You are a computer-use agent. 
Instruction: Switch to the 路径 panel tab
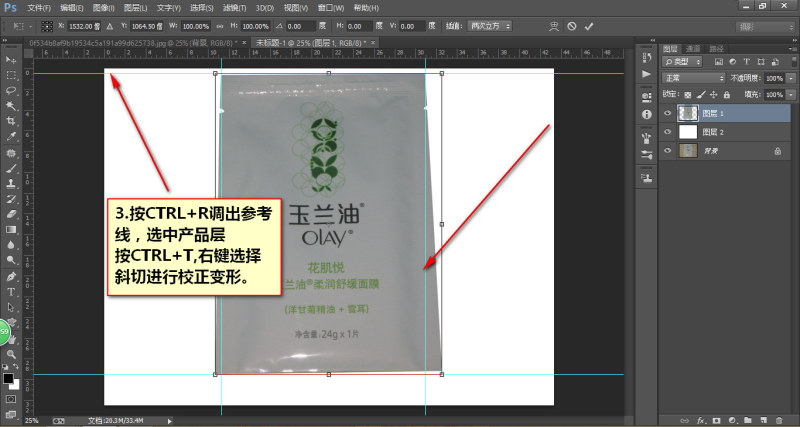click(x=716, y=48)
